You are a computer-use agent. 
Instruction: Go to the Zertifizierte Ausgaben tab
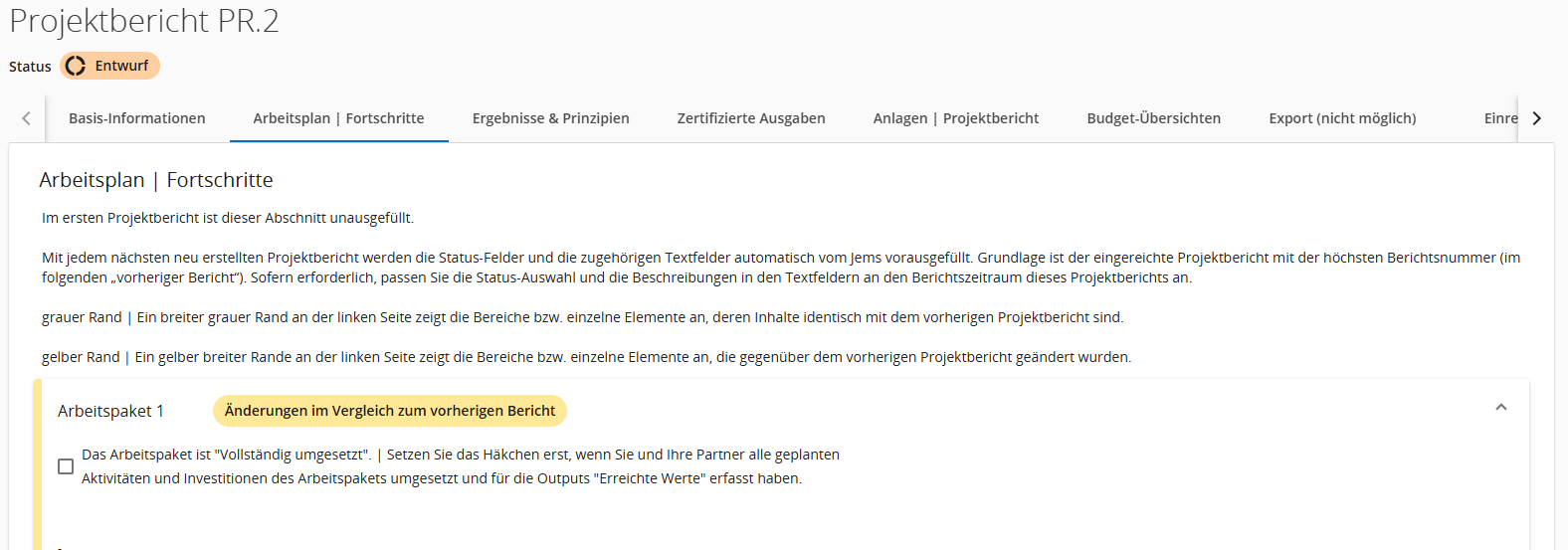point(751,118)
